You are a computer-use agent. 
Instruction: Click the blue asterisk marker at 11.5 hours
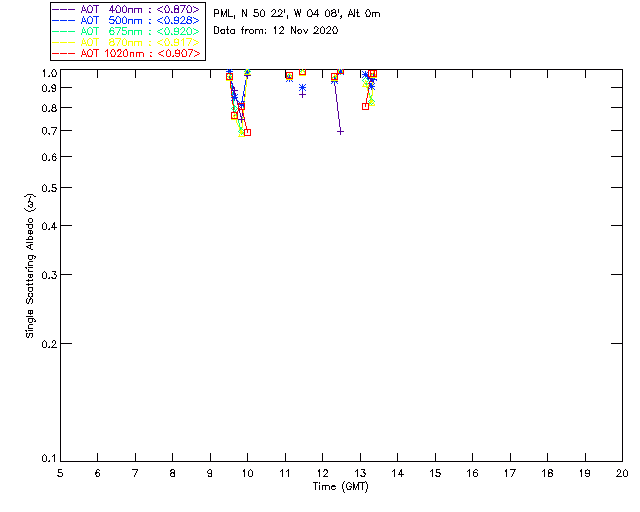point(302,87)
